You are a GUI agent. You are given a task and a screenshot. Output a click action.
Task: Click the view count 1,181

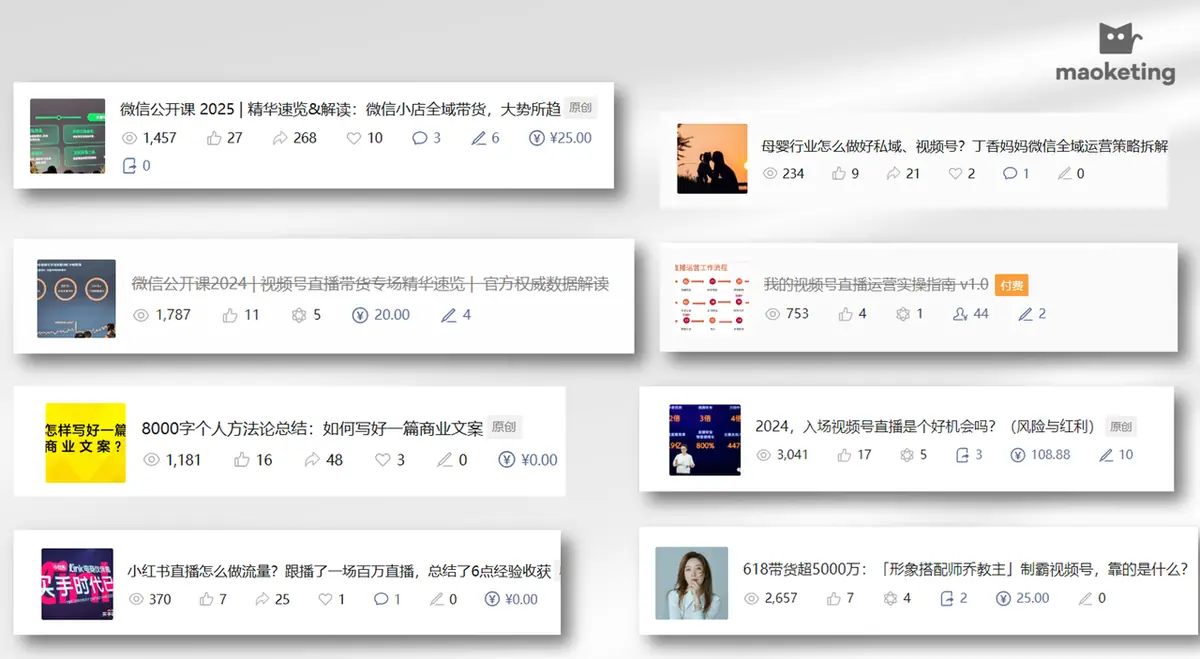(x=184, y=460)
